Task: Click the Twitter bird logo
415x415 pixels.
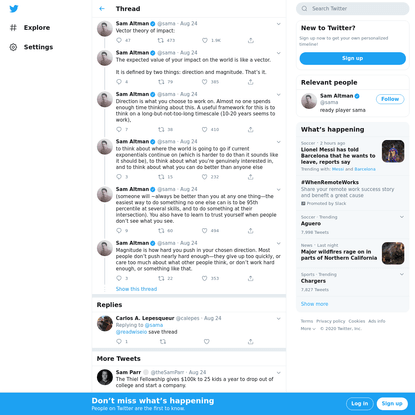Action: (14, 9)
